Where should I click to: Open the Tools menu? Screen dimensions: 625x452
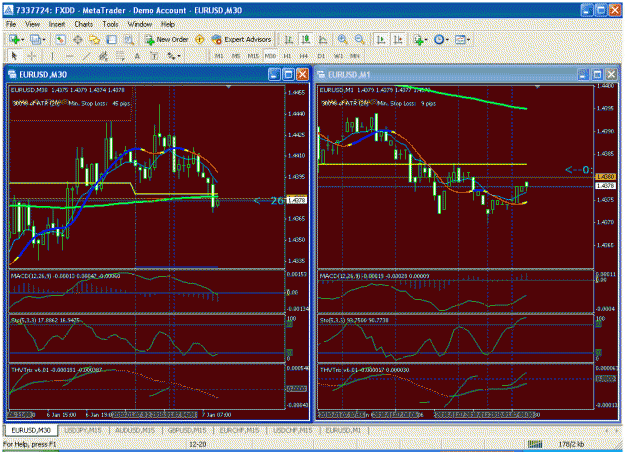[x=110, y=24]
